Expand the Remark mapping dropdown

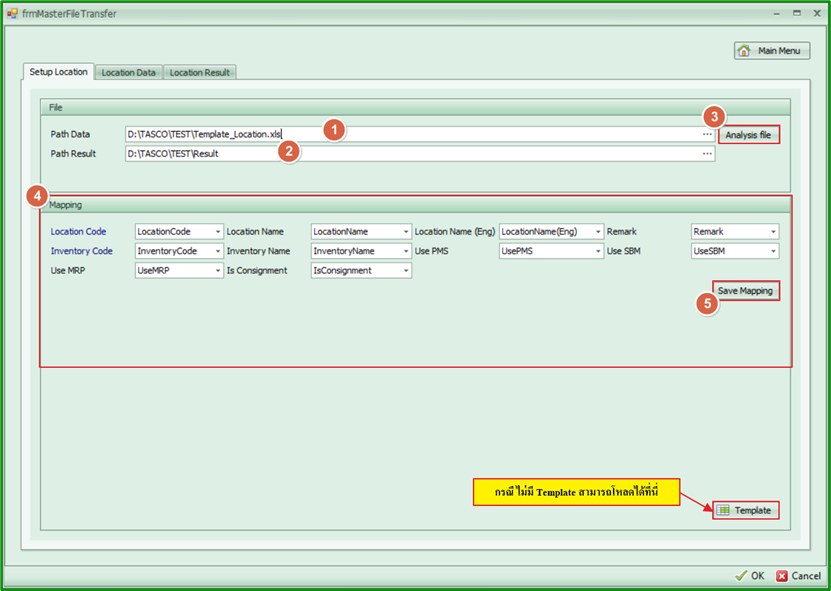tap(773, 232)
